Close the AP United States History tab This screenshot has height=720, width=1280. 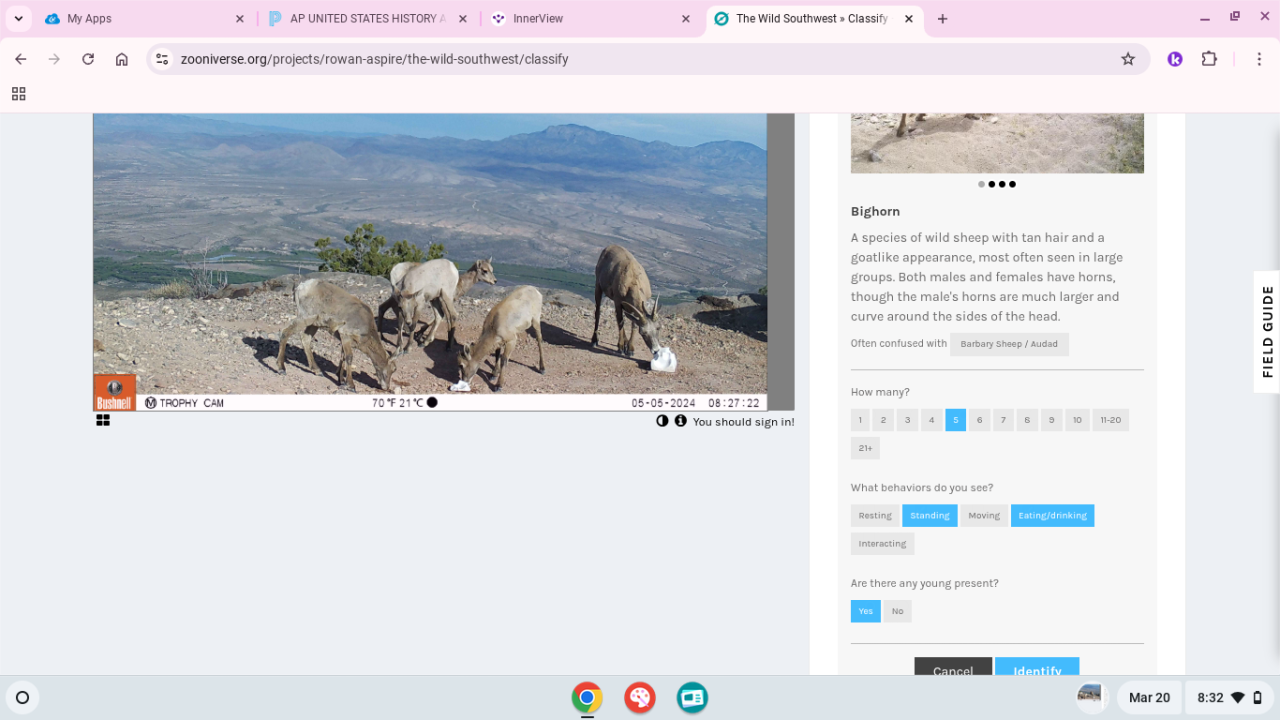tap(462, 18)
